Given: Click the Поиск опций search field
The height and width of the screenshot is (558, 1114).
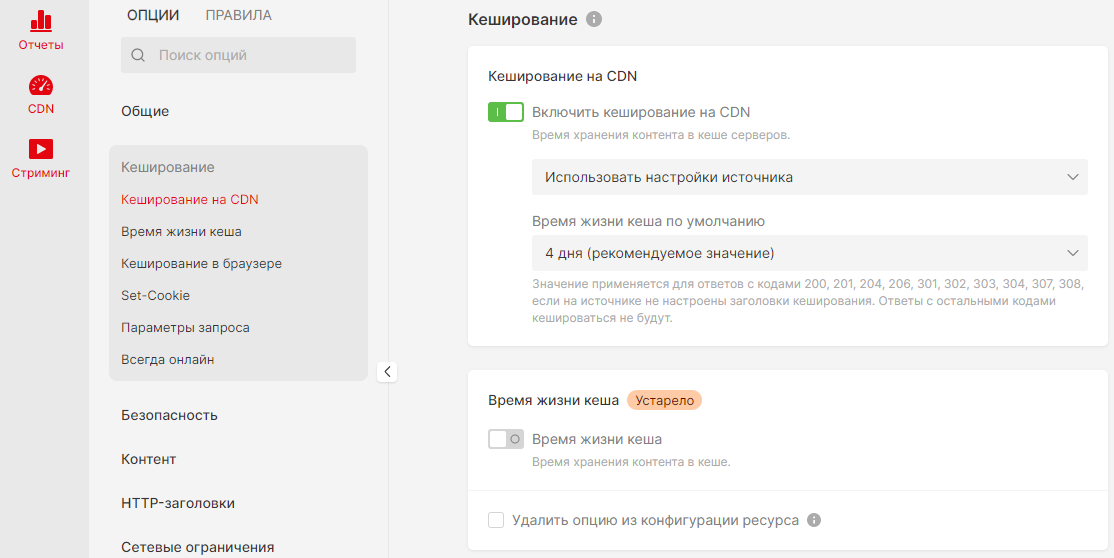Looking at the screenshot, I should [250, 55].
